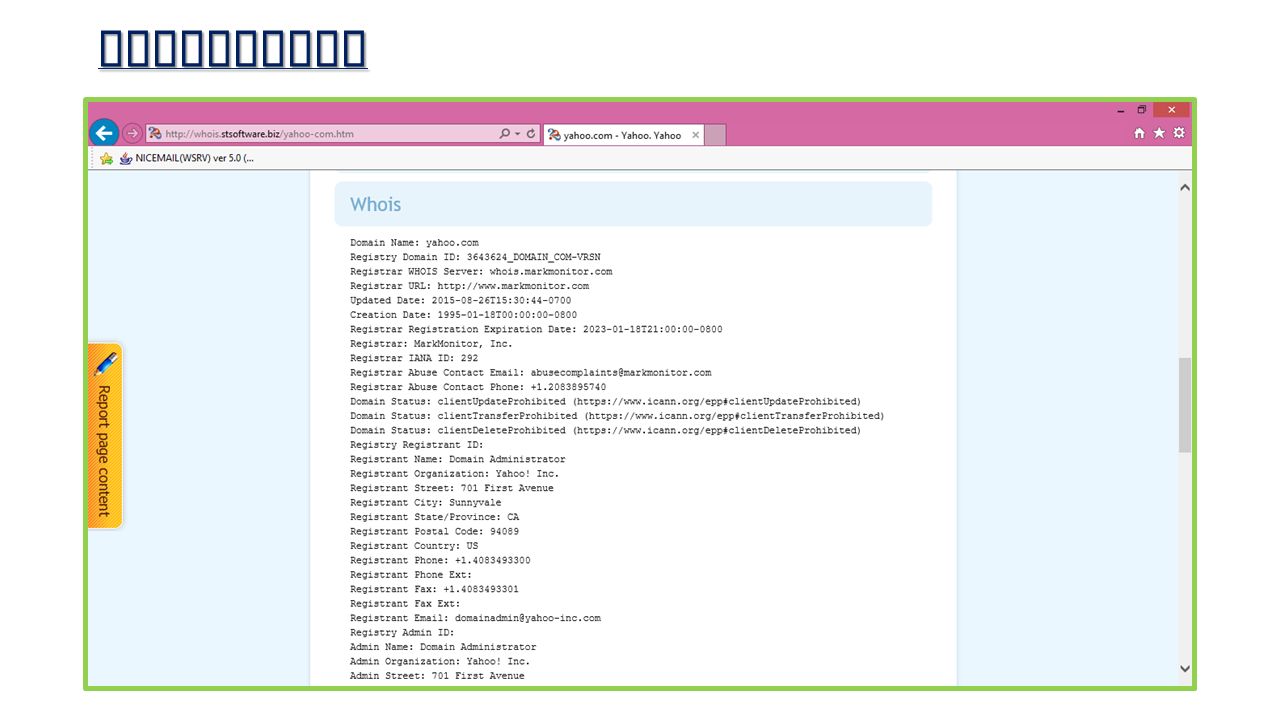Open the Home page icon

click(1139, 133)
